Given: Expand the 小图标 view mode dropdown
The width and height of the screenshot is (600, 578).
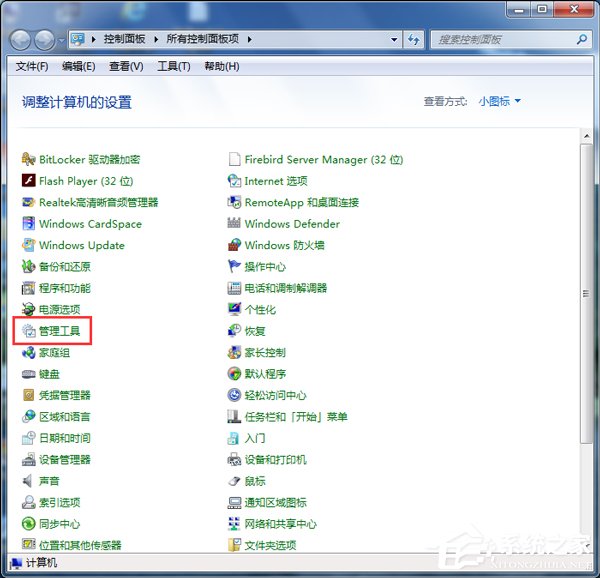Looking at the screenshot, I should point(499,101).
